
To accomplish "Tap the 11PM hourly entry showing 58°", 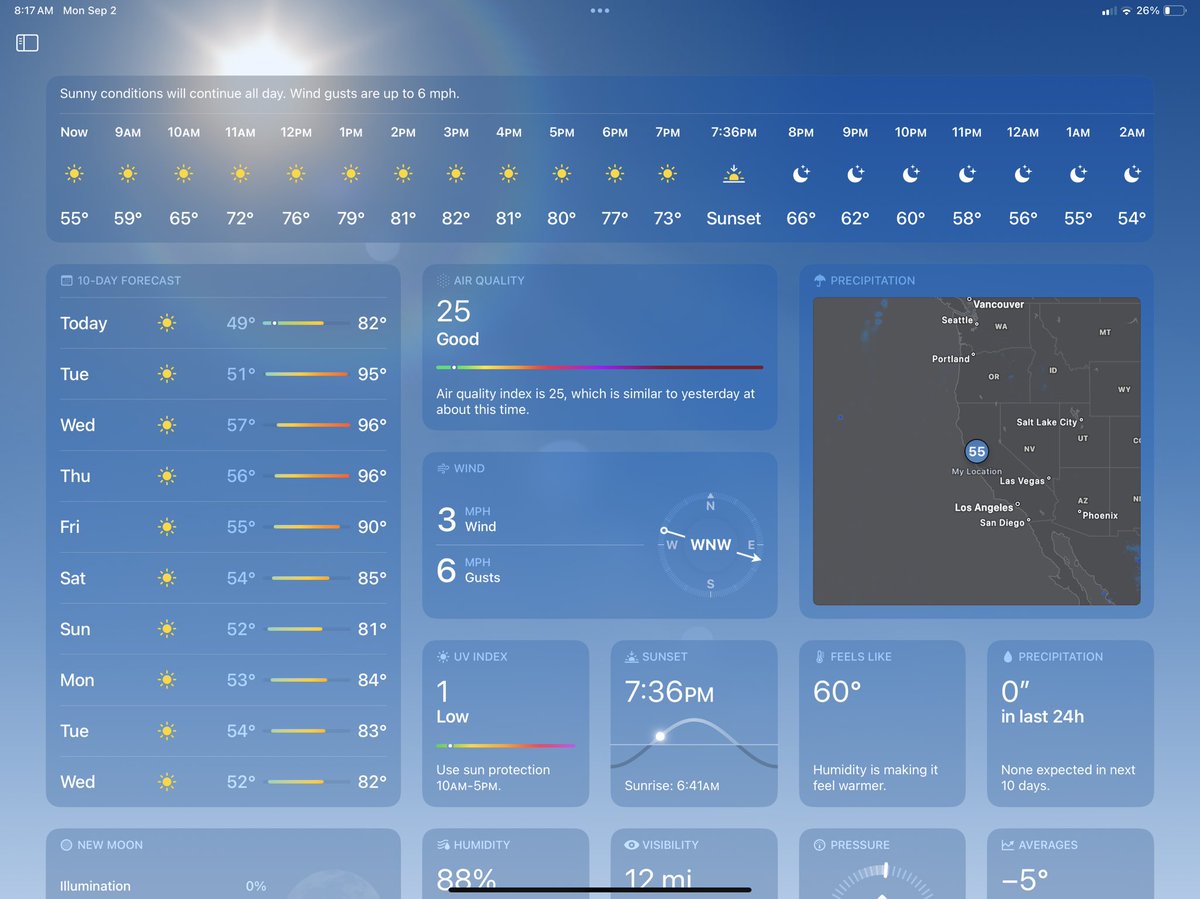I will click(x=967, y=175).
